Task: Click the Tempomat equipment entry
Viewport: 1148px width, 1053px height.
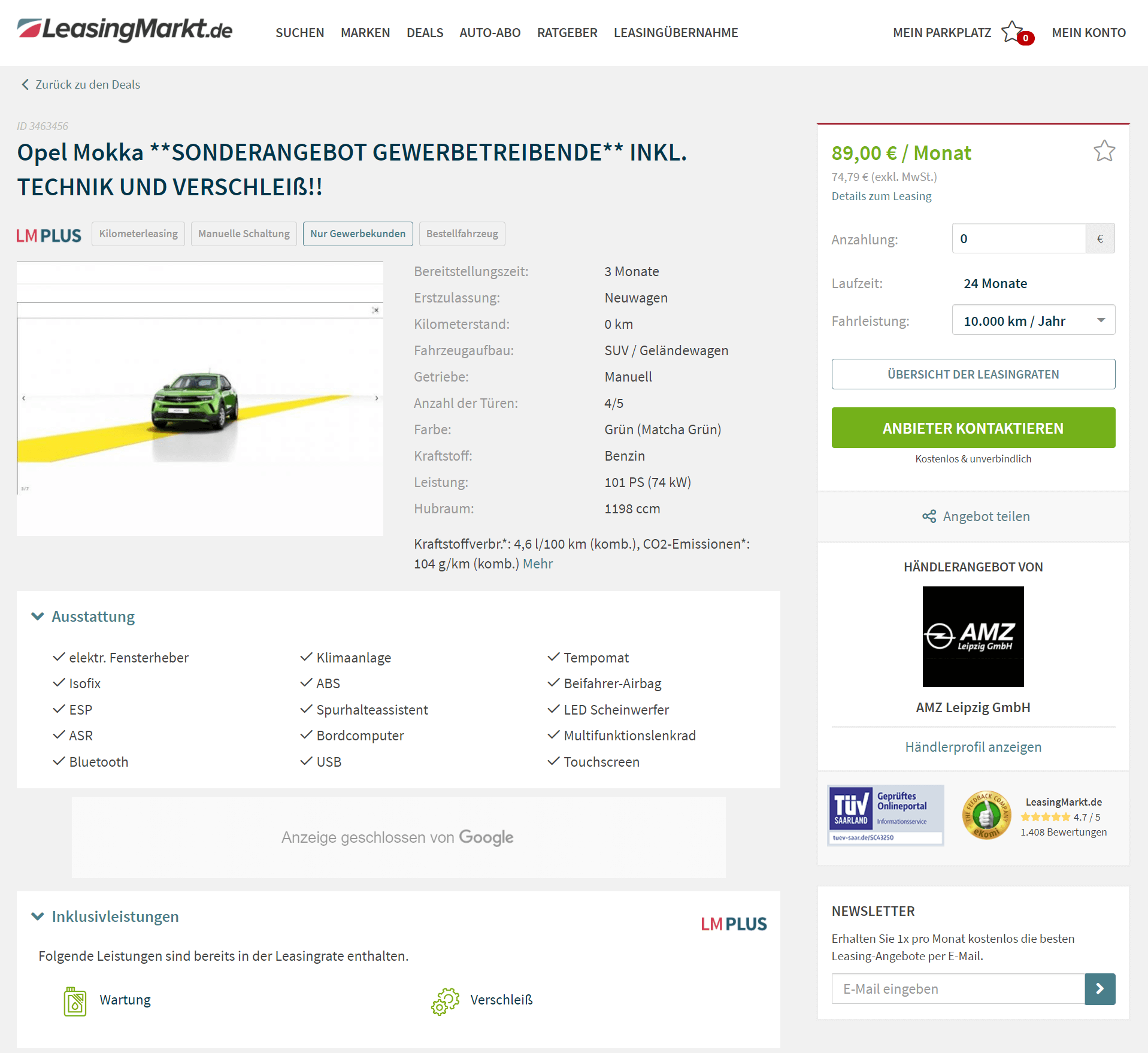Action: pos(596,658)
